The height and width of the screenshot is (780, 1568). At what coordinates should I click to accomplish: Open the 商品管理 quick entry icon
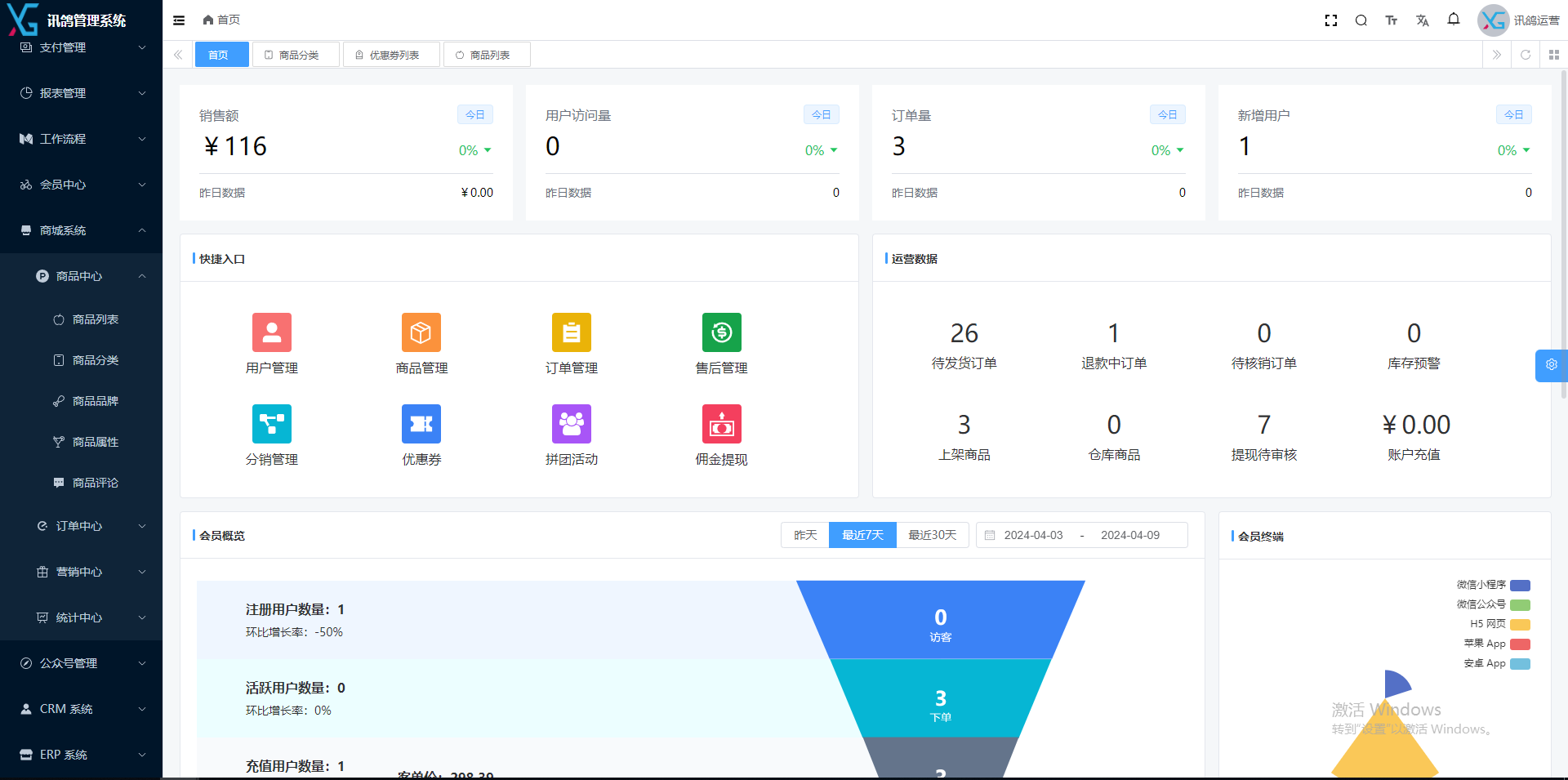tap(421, 332)
